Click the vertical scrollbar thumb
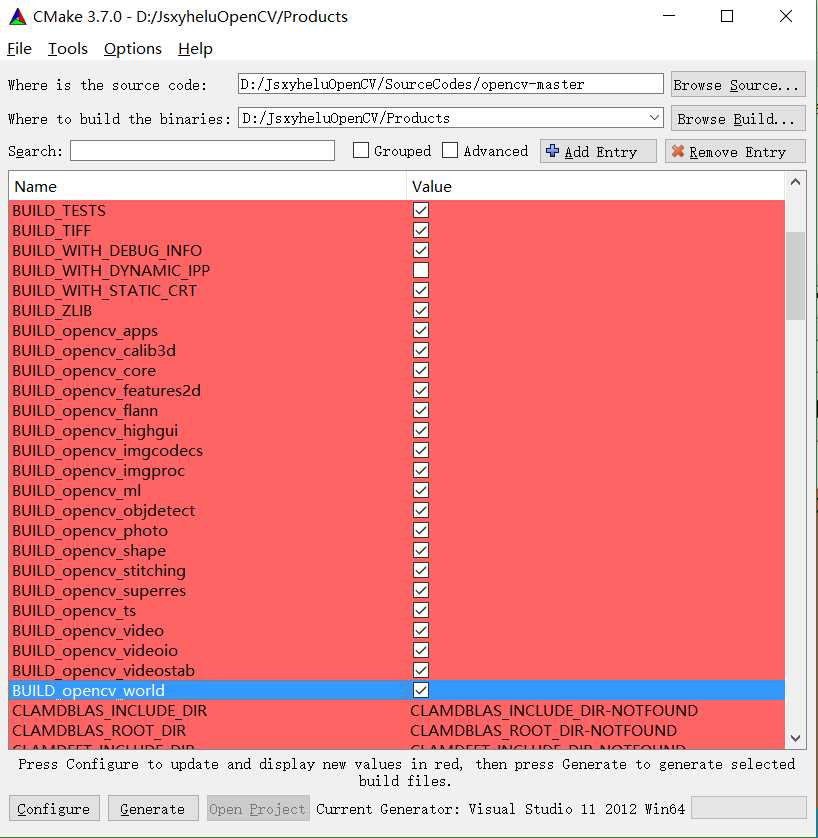The image size is (818, 838). point(795,275)
